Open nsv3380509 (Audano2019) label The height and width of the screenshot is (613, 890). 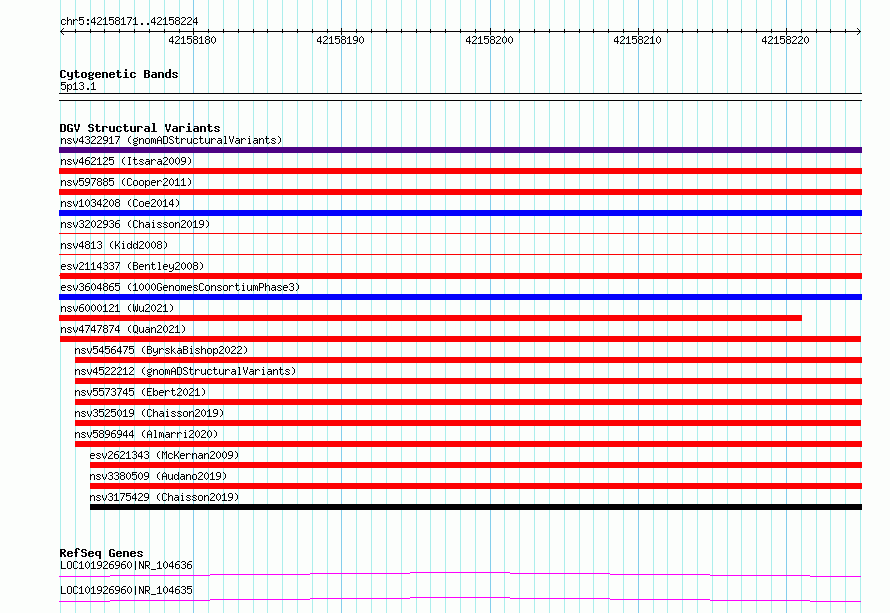pyautogui.click(x=158, y=476)
